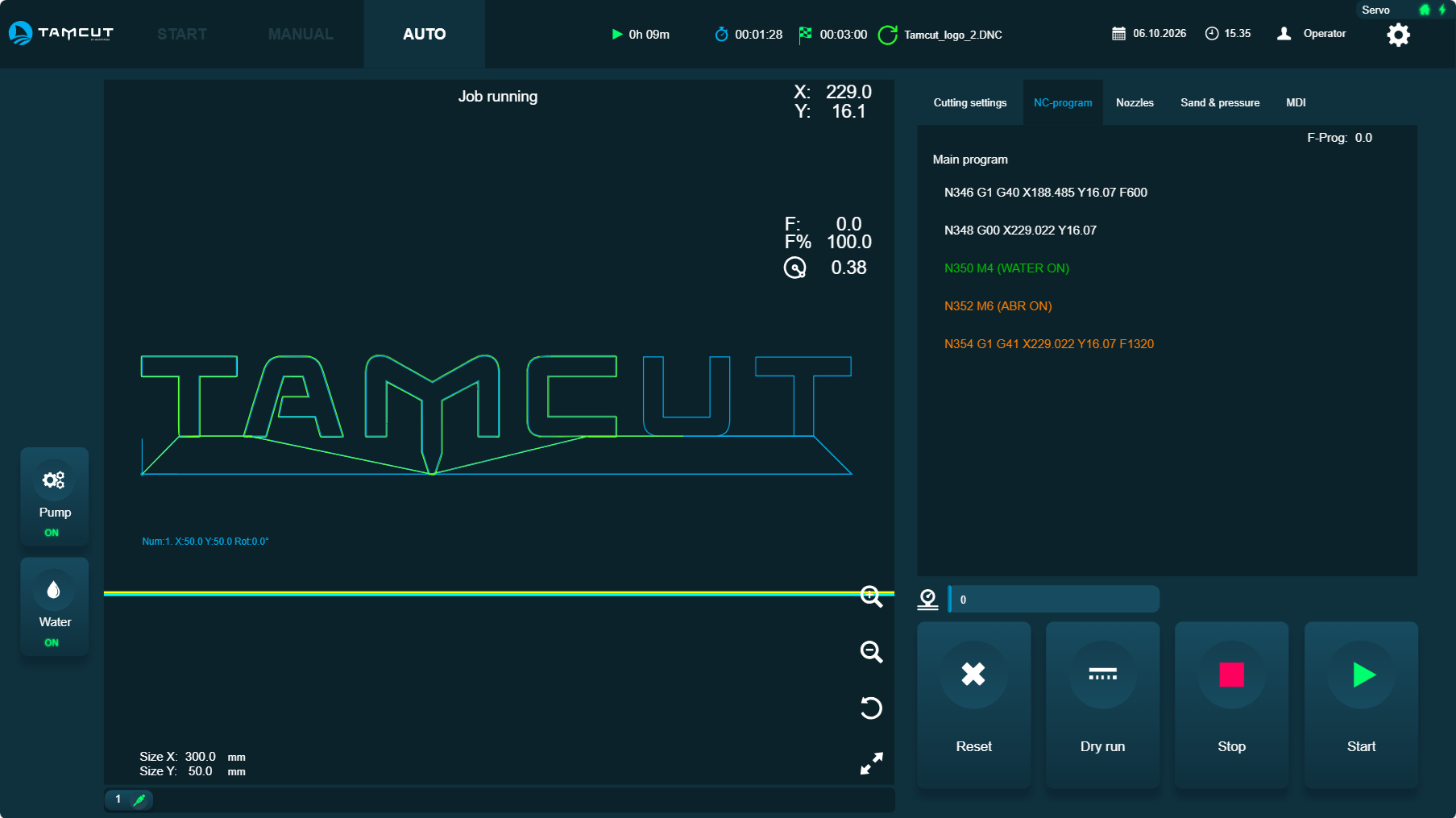Zoom out of the cutting preview
The height and width of the screenshot is (818, 1456).
(x=871, y=652)
